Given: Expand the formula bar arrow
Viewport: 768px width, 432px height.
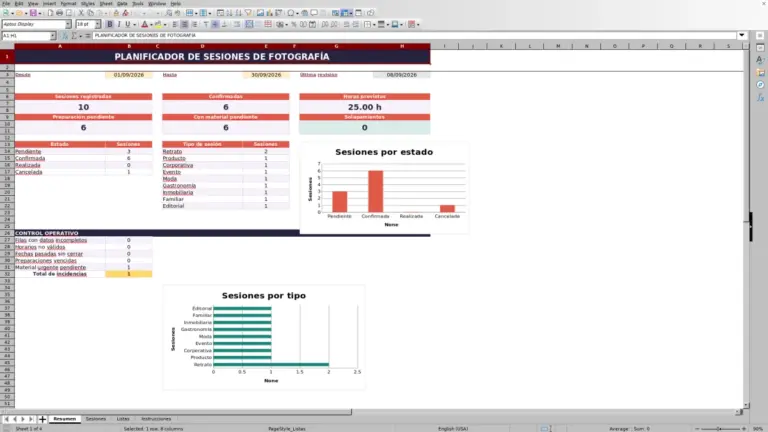Looking at the screenshot, I should pos(742,35).
